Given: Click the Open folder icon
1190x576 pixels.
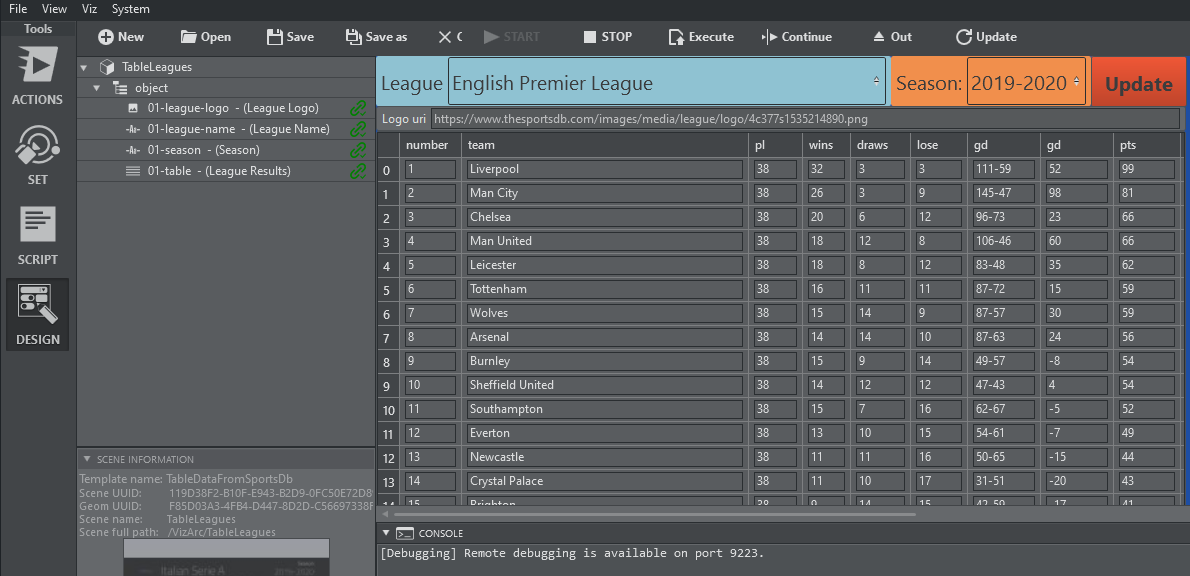Looking at the screenshot, I should 189,37.
